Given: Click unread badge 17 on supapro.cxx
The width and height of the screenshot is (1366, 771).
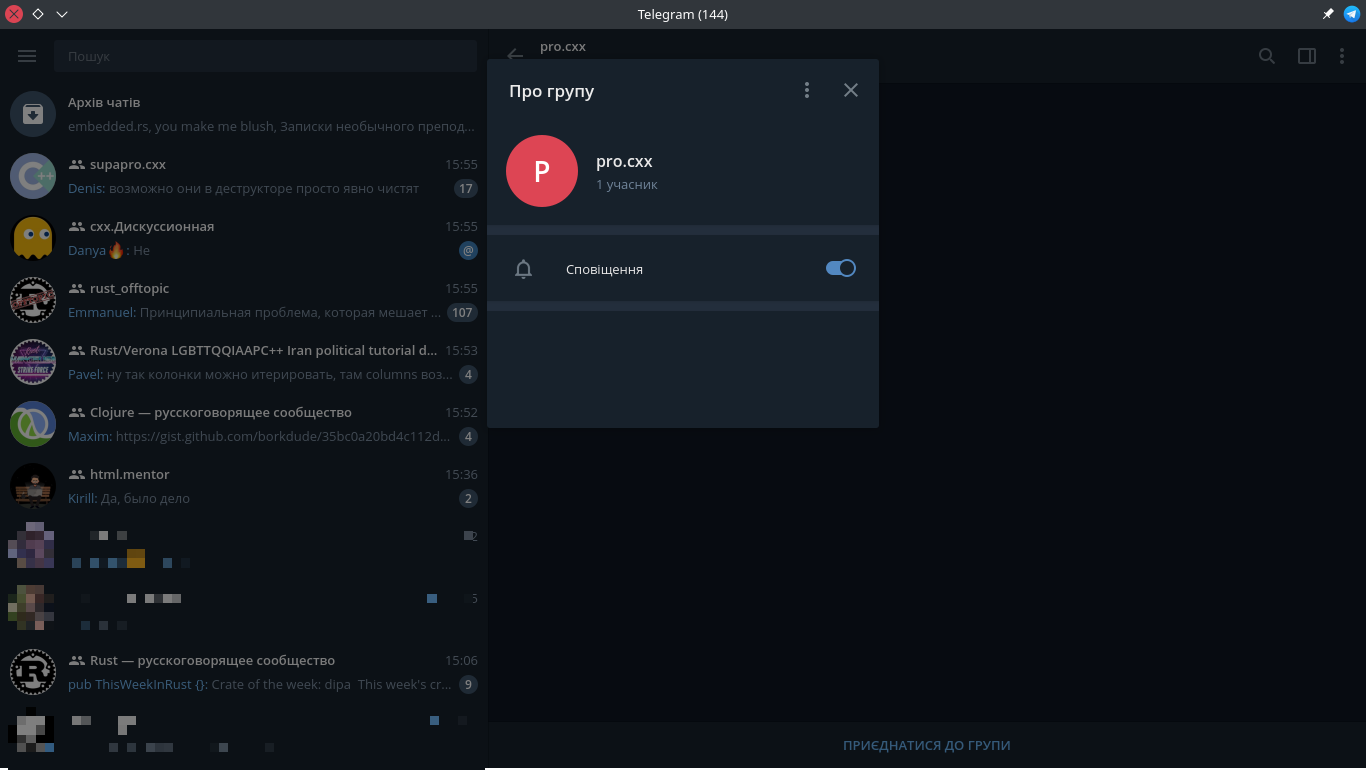Looking at the screenshot, I should tap(466, 188).
